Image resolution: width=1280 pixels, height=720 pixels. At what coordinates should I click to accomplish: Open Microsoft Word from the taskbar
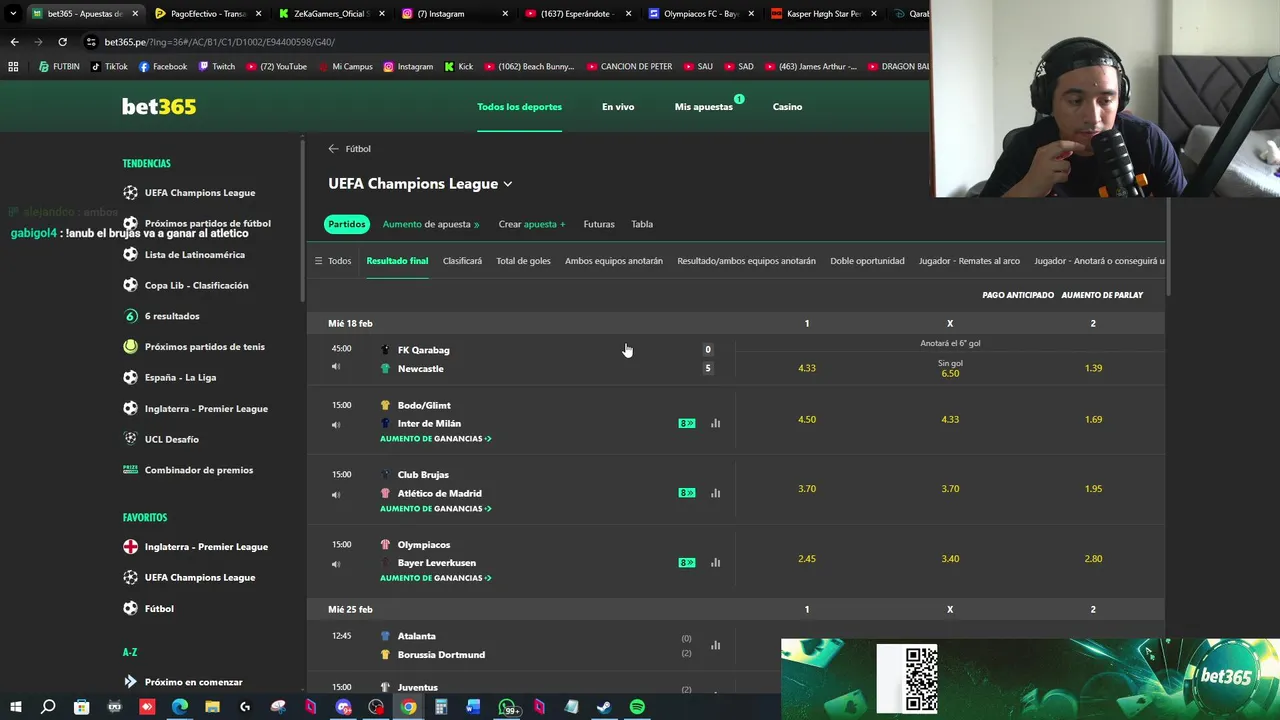pos(473,707)
